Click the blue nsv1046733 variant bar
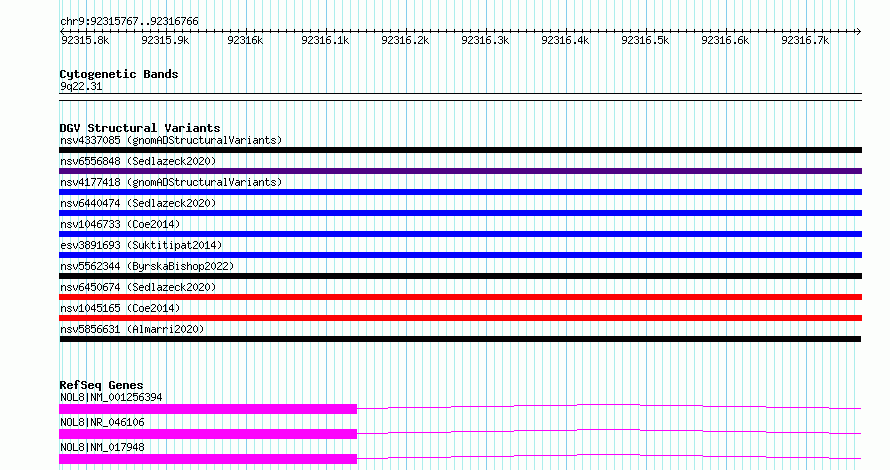 [x=460, y=234]
